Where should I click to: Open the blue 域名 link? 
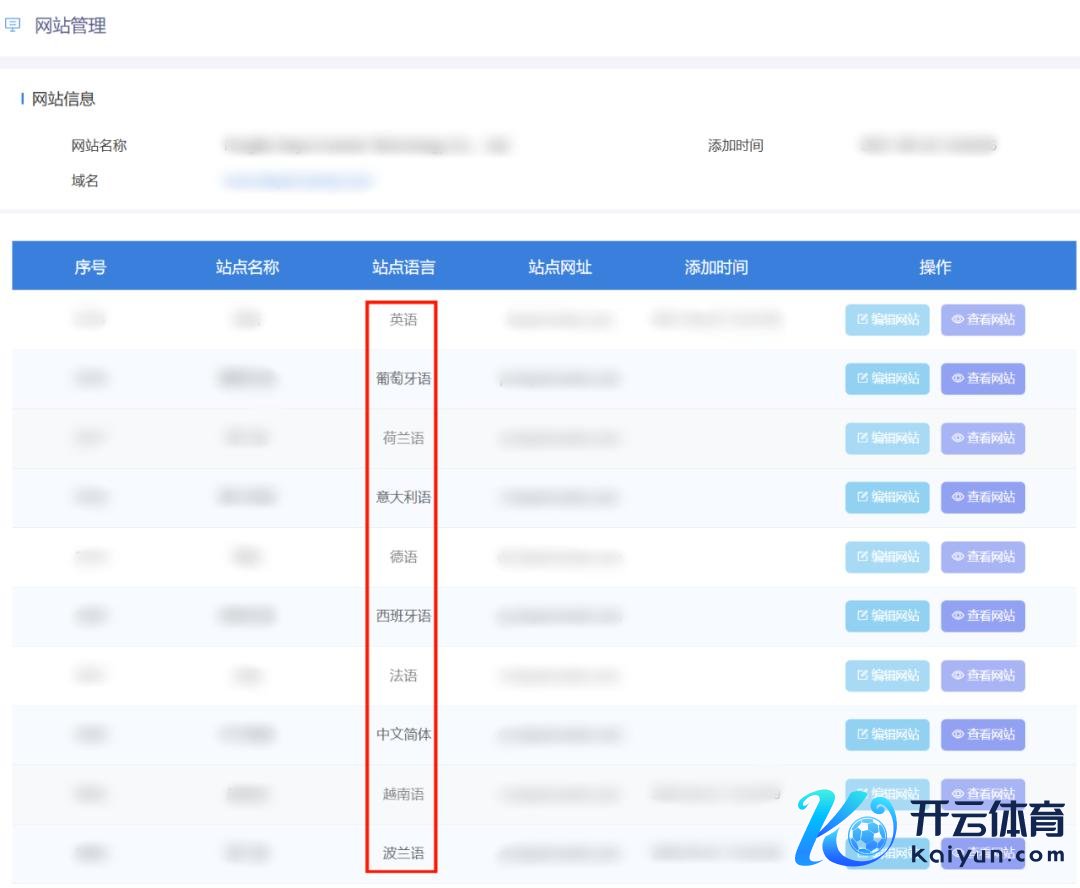click(x=298, y=181)
